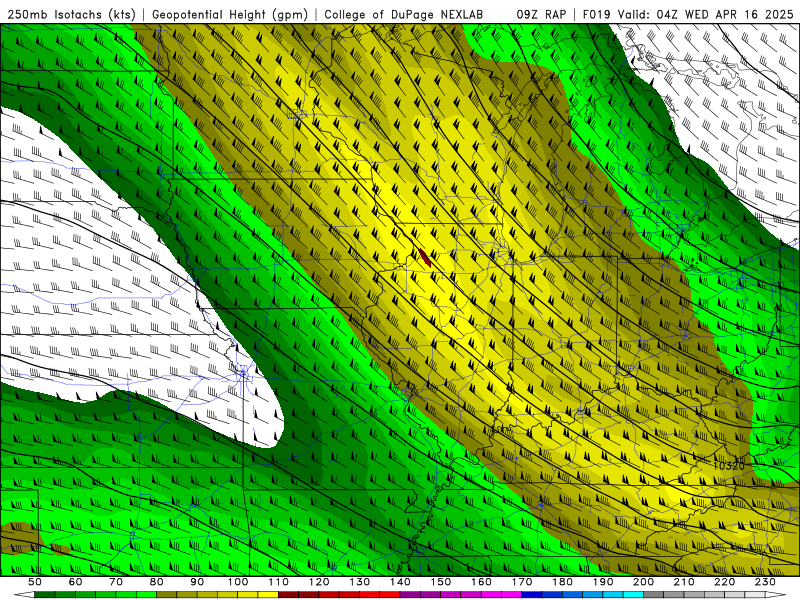Click the "230" value on the color scale
The height and width of the screenshot is (600, 800).
click(x=765, y=582)
